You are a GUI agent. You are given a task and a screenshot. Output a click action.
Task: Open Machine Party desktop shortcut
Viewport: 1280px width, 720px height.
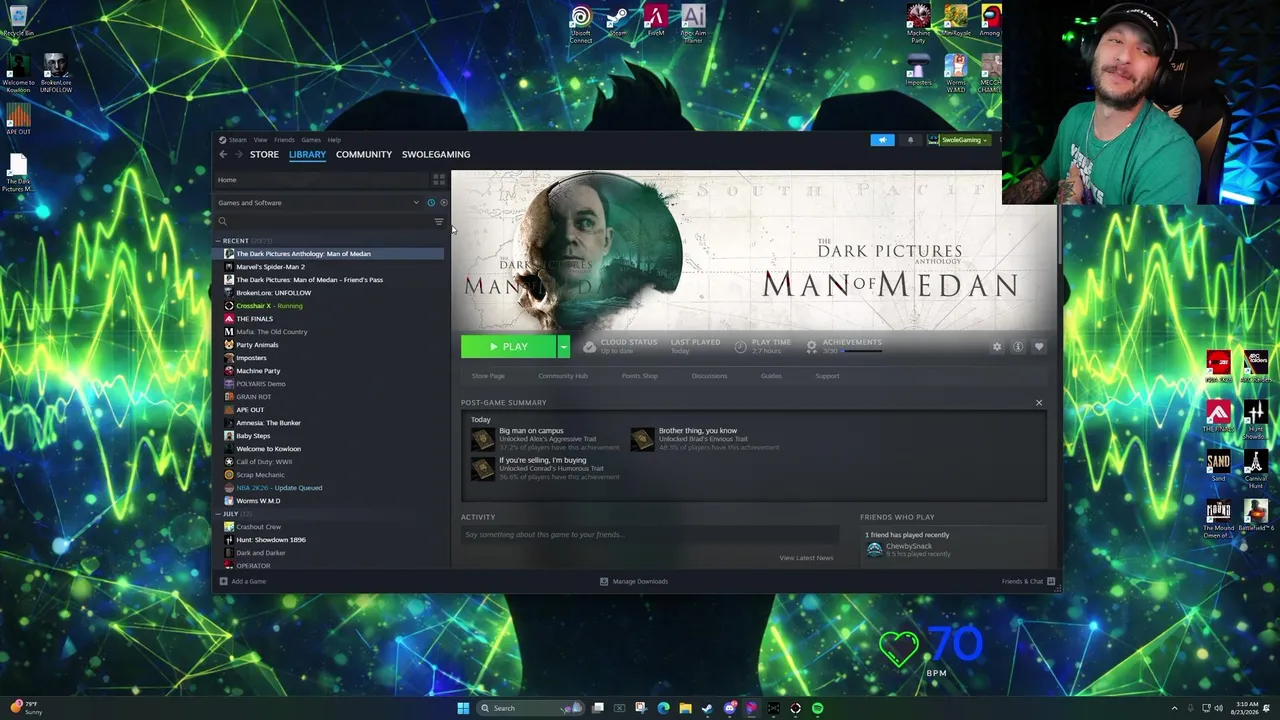pos(918,24)
